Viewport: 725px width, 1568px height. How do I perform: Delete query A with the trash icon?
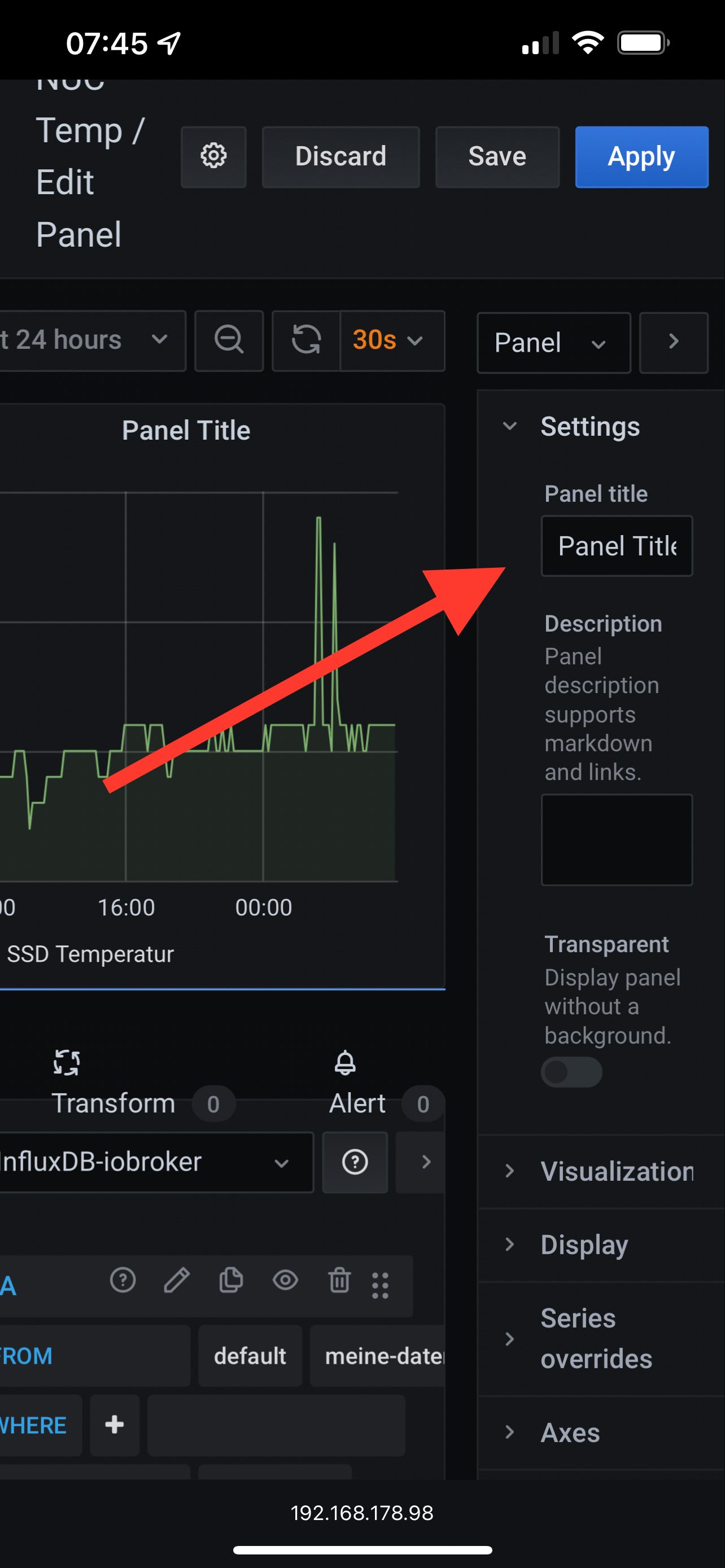click(339, 1280)
